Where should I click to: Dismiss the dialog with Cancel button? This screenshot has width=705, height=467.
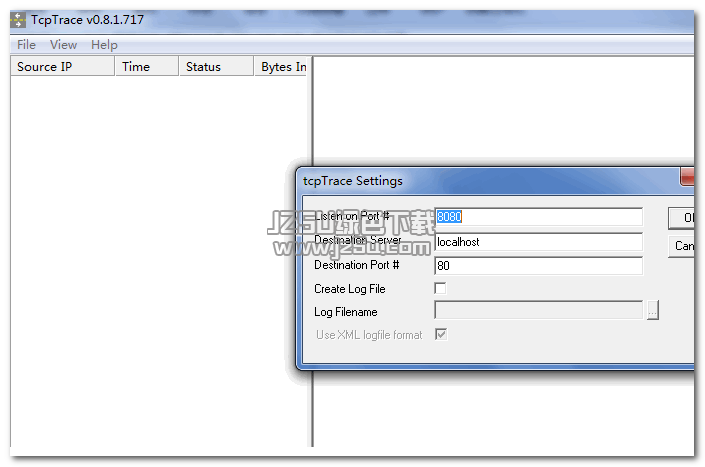pos(681,246)
